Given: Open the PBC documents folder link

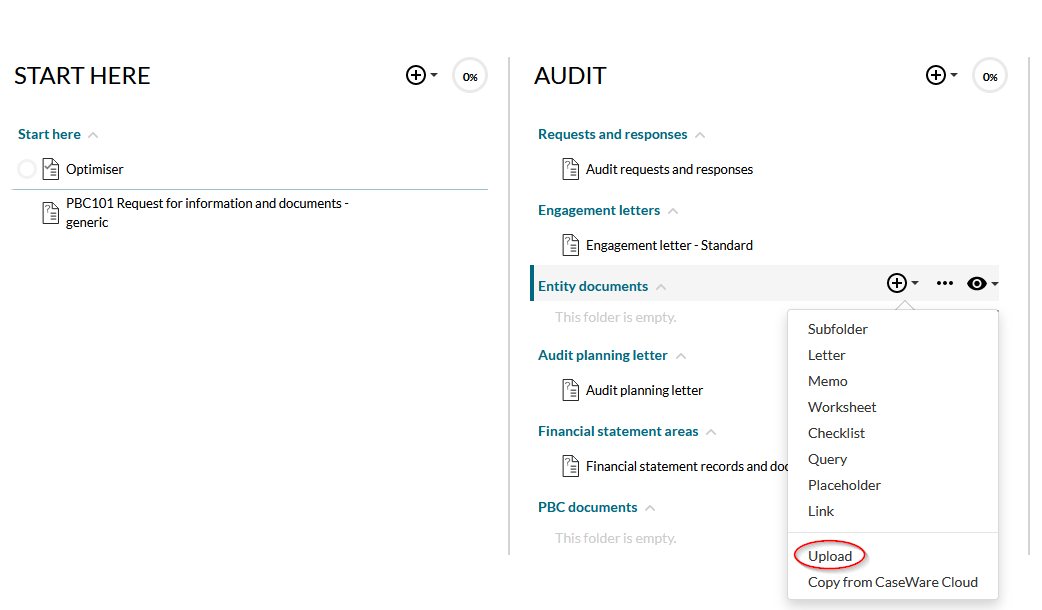Looking at the screenshot, I should pyautogui.click(x=587, y=506).
